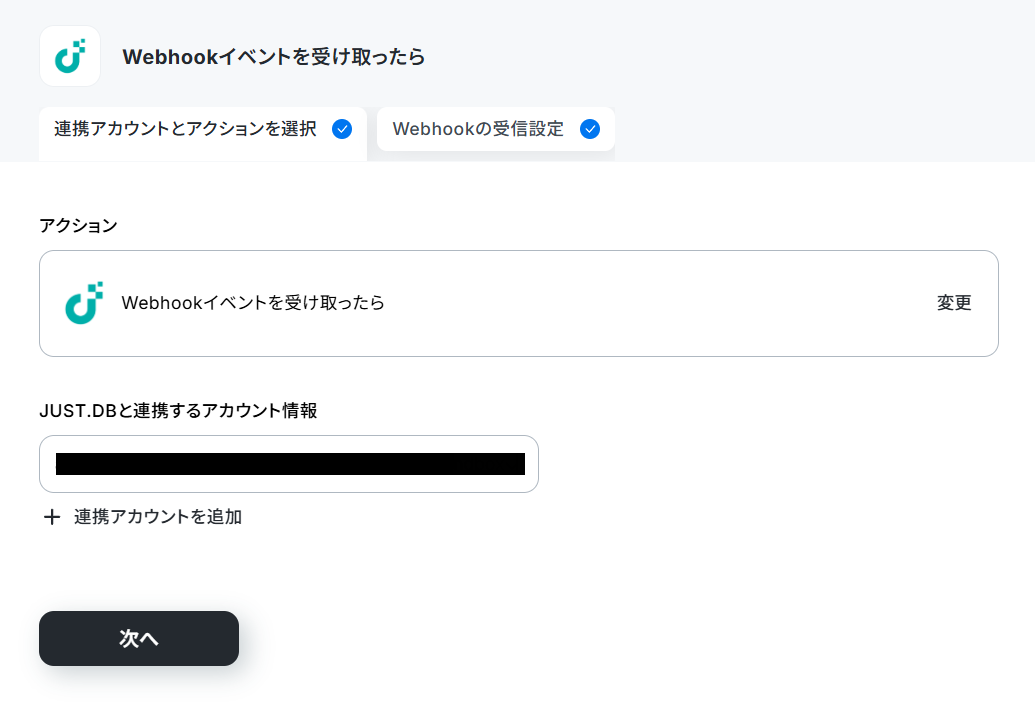1035x721 pixels.
Task: Click the JUST.DB icon in the action box
Action: tap(84, 303)
